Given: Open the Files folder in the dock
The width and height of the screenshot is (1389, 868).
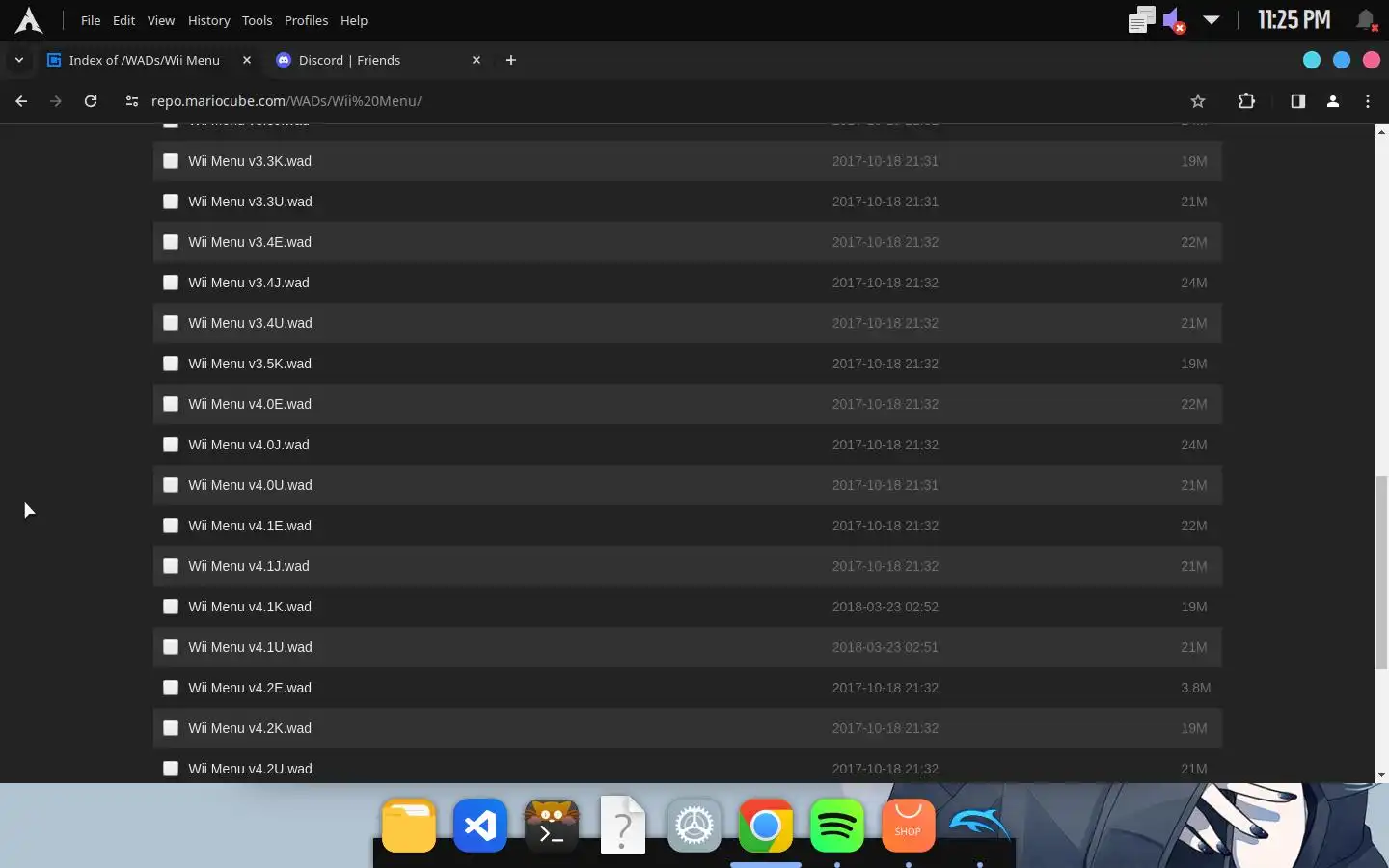Looking at the screenshot, I should pyautogui.click(x=409, y=826).
